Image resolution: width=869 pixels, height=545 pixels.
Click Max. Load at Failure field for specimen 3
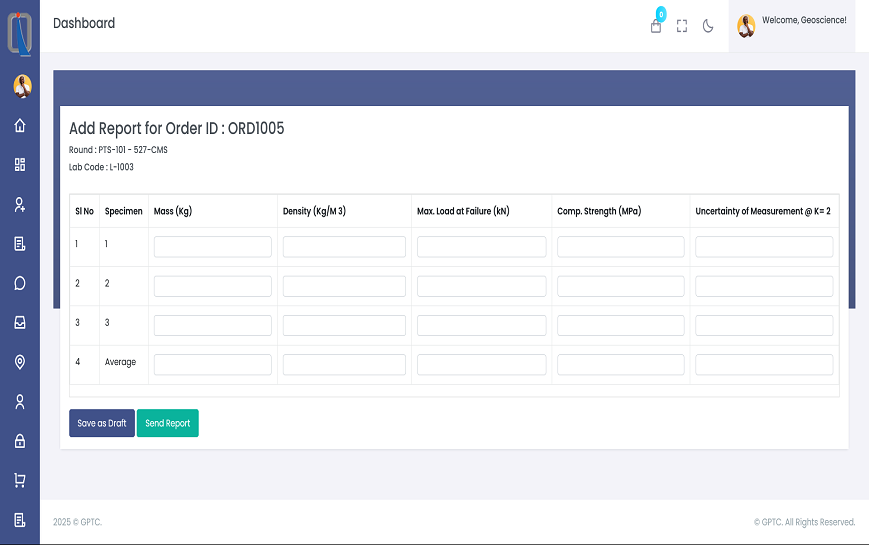point(481,325)
